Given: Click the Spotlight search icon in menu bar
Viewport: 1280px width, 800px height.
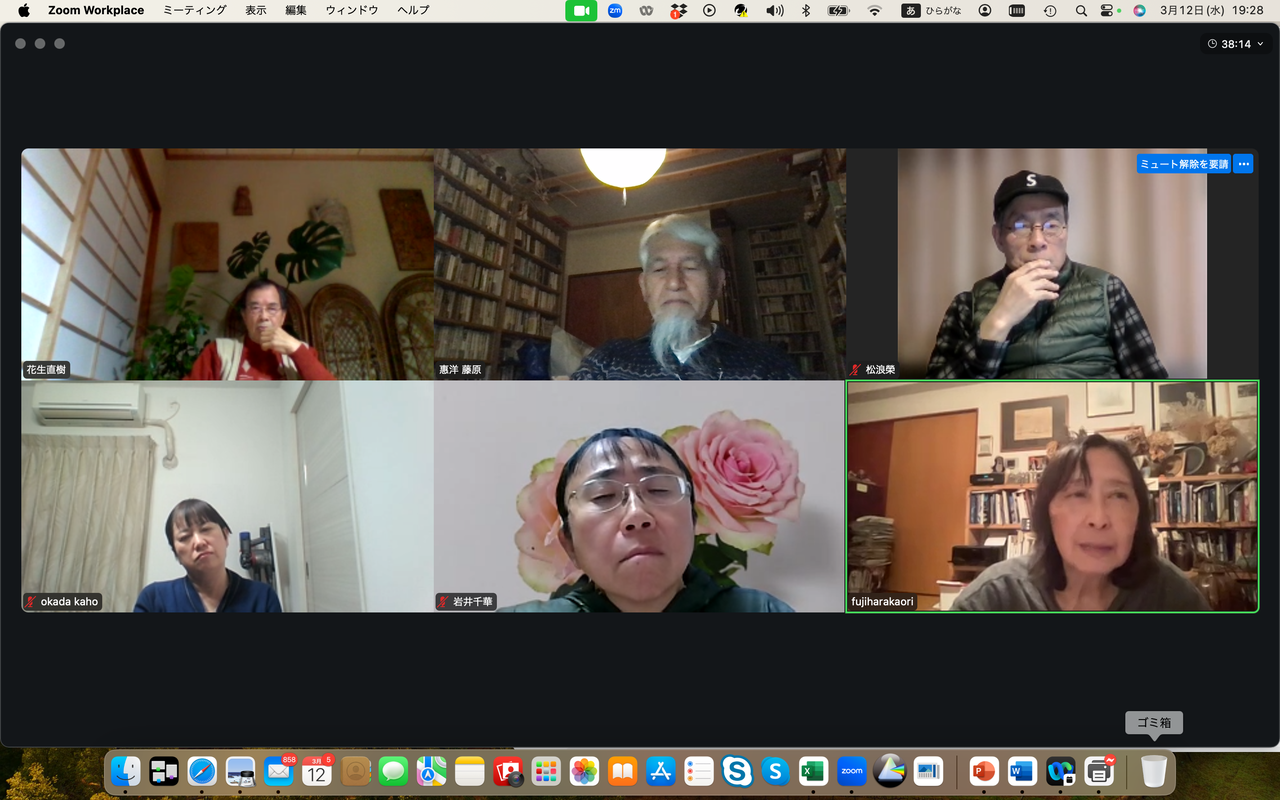Looking at the screenshot, I should tap(1081, 10).
